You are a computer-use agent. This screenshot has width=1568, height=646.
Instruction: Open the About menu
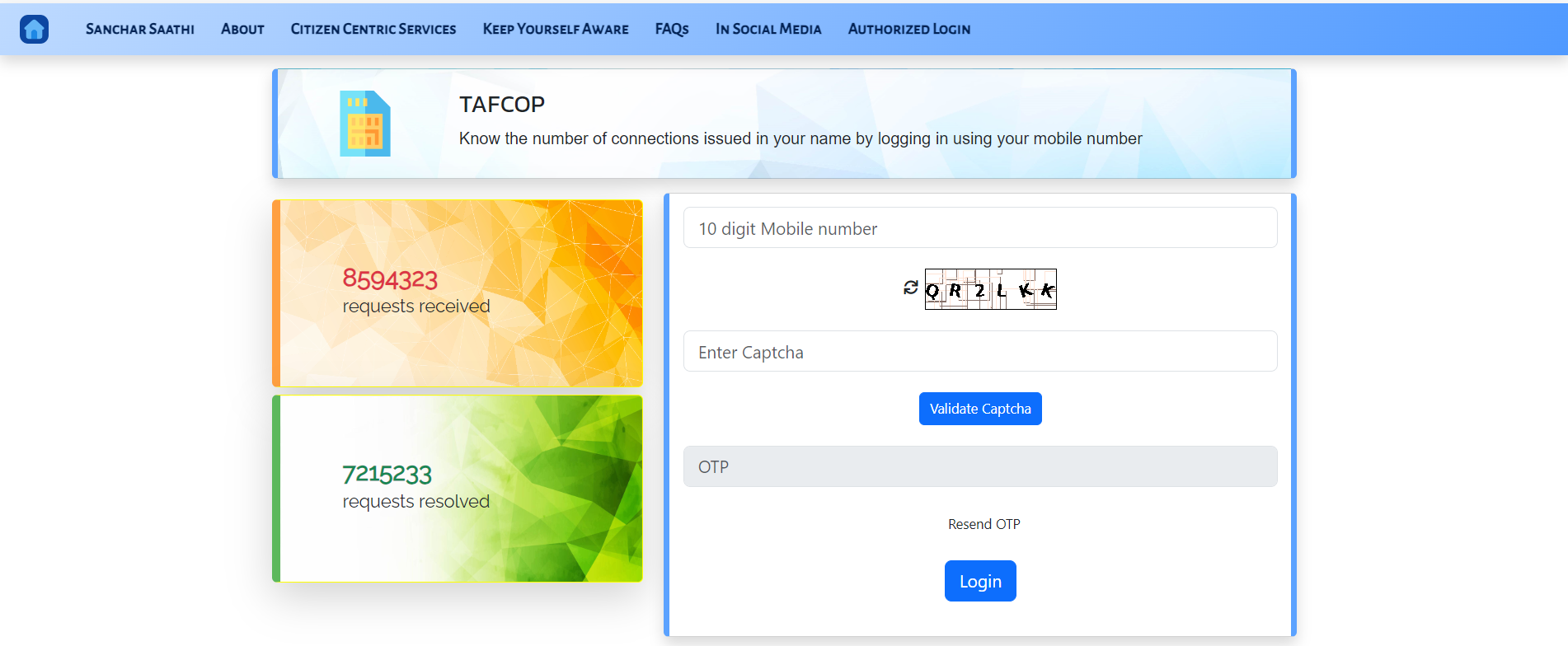tap(242, 29)
